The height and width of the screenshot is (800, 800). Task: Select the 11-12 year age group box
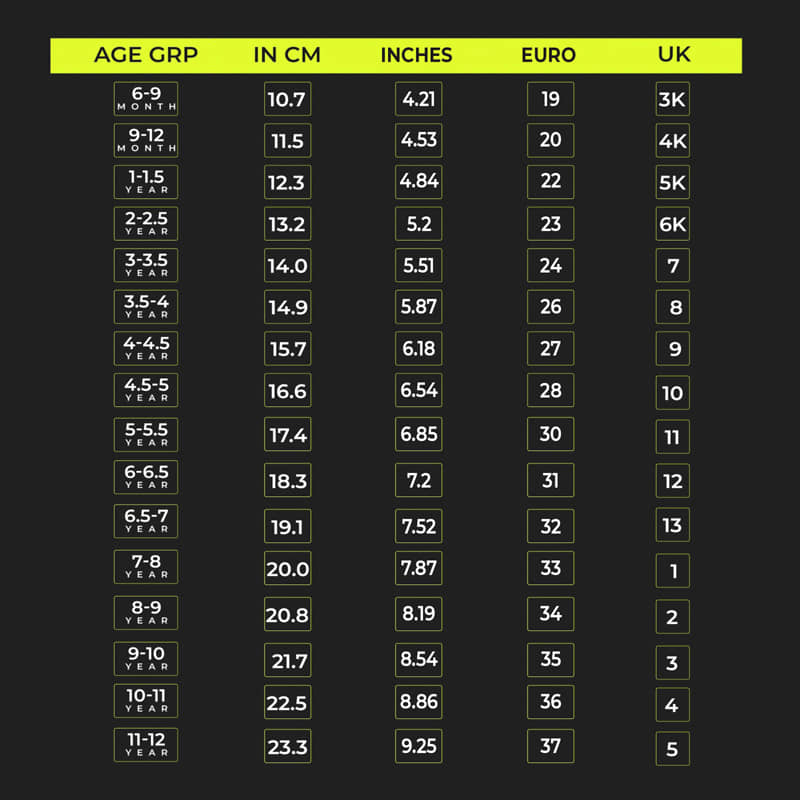tap(146, 746)
